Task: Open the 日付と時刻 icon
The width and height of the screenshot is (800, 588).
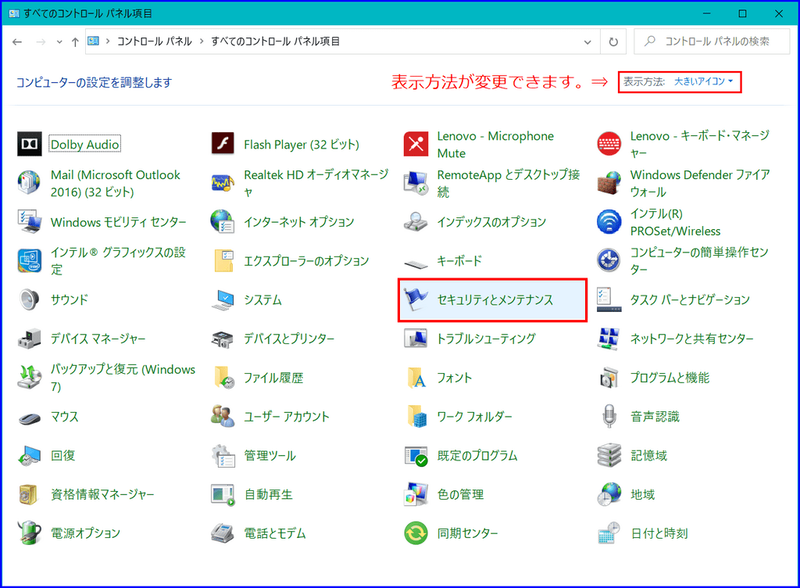Action: pyautogui.click(x=609, y=532)
